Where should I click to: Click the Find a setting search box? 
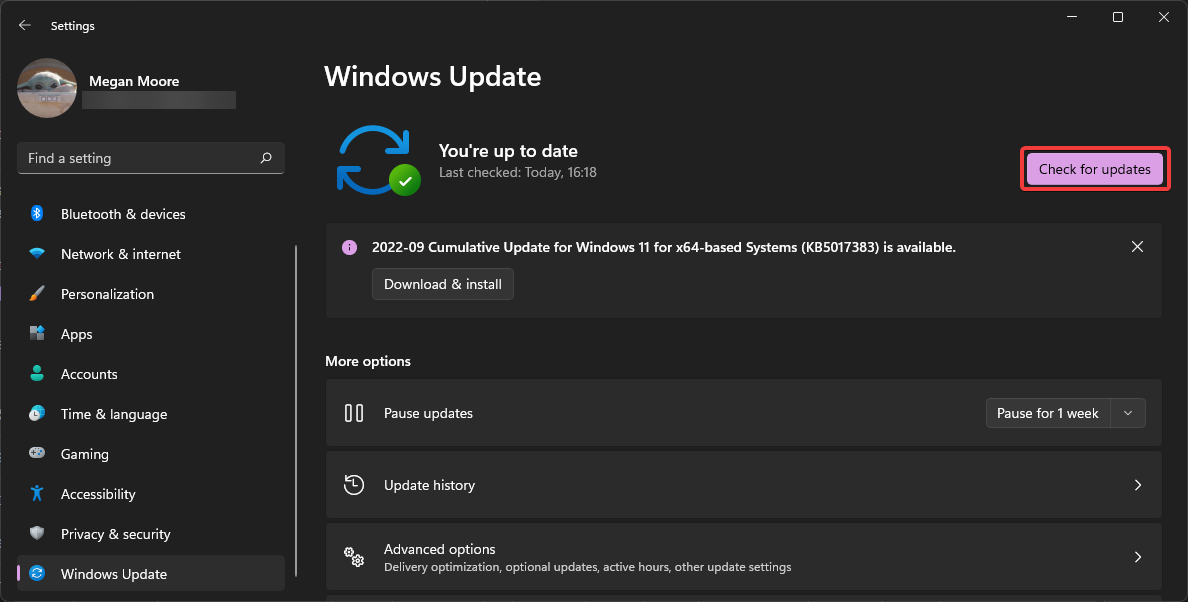point(140,158)
